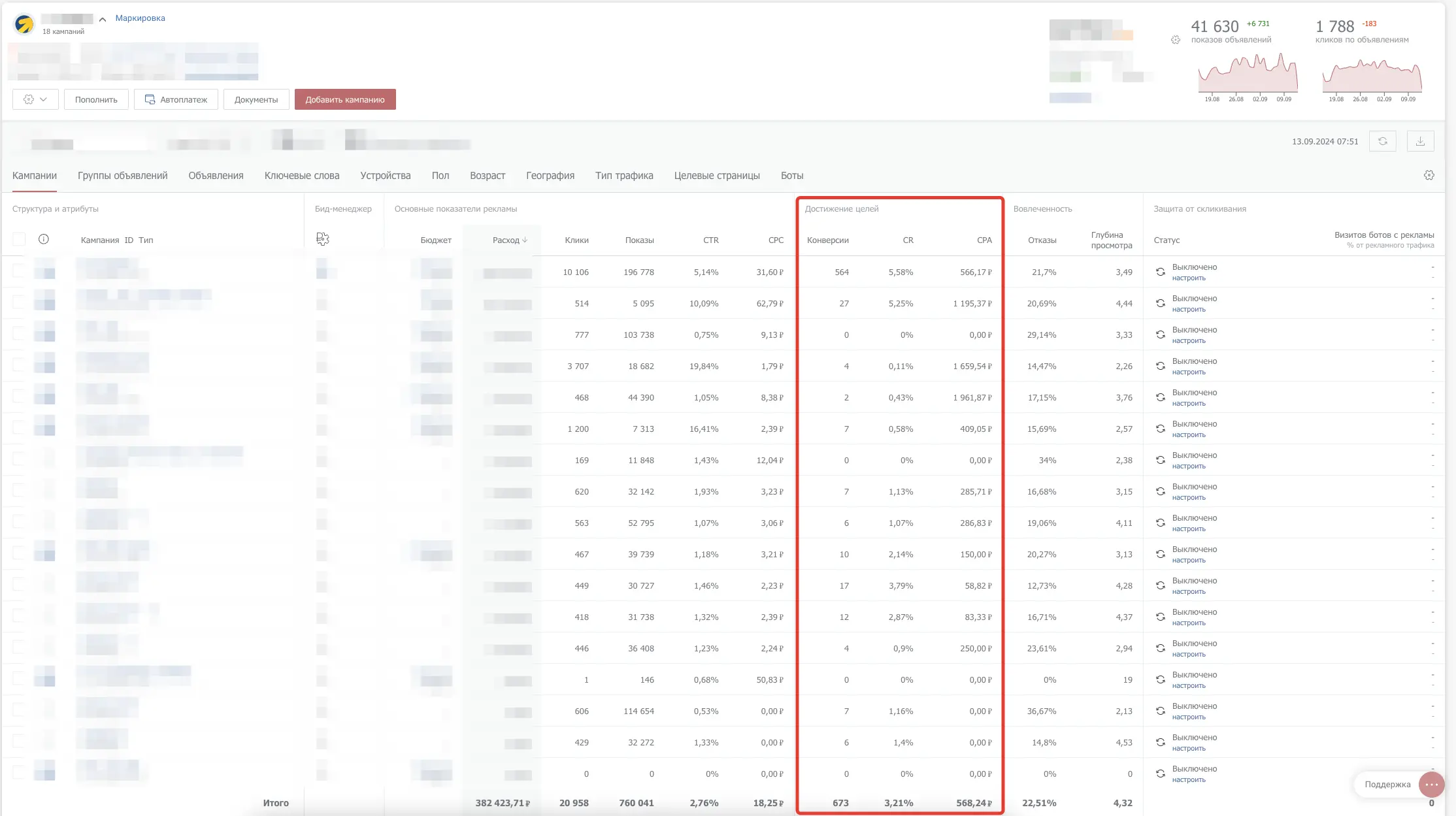Click the Поддержка support label
1456x816 pixels.
click(x=1387, y=785)
